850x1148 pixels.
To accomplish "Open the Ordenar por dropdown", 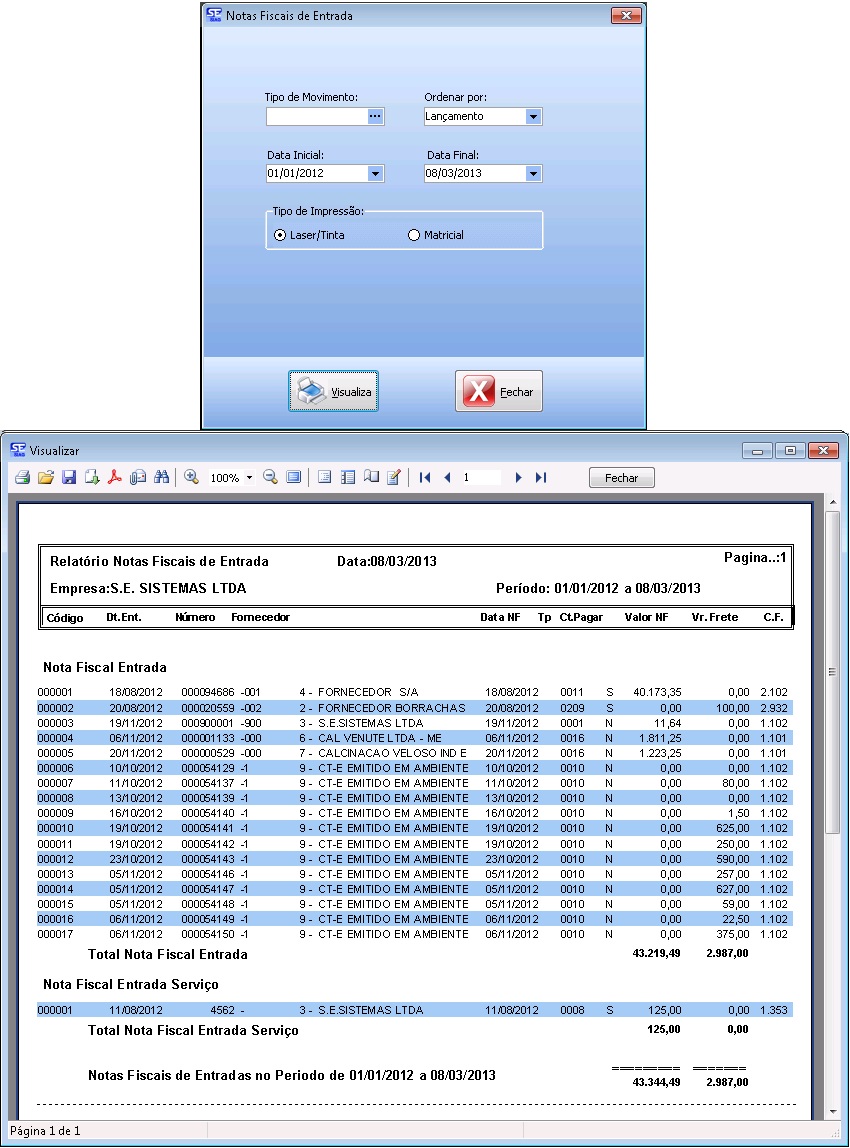I will (x=533, y=117).
